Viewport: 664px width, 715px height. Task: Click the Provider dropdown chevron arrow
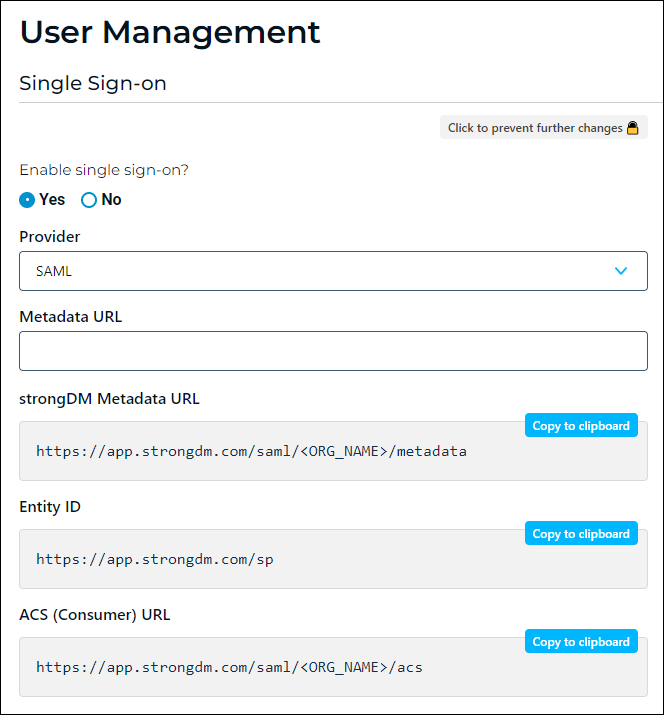(x=621, y=271)
